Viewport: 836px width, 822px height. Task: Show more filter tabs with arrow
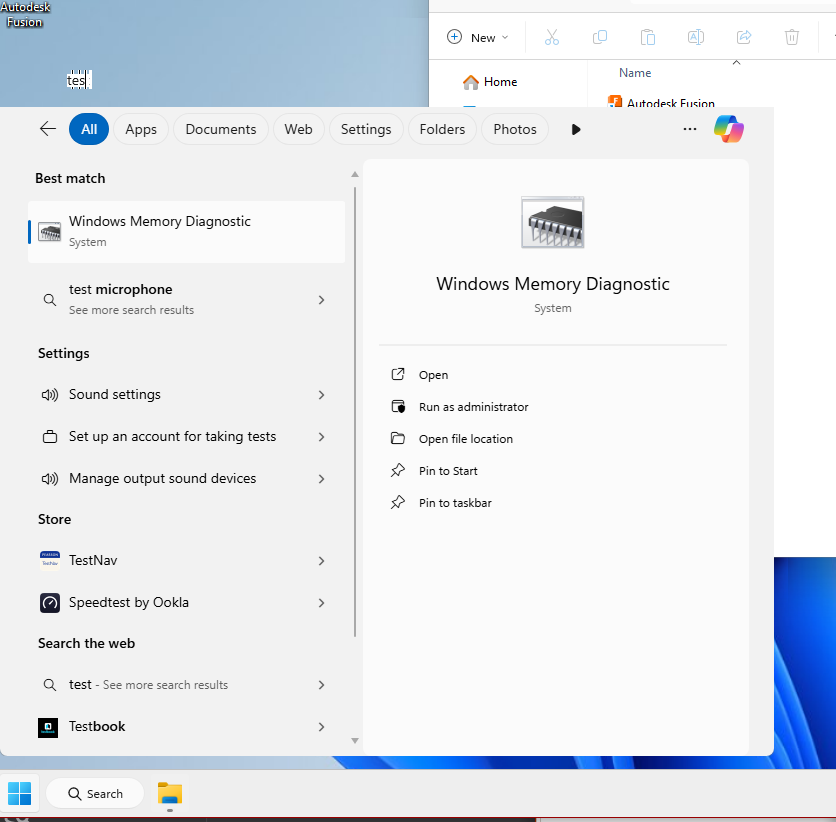point(576,129)
